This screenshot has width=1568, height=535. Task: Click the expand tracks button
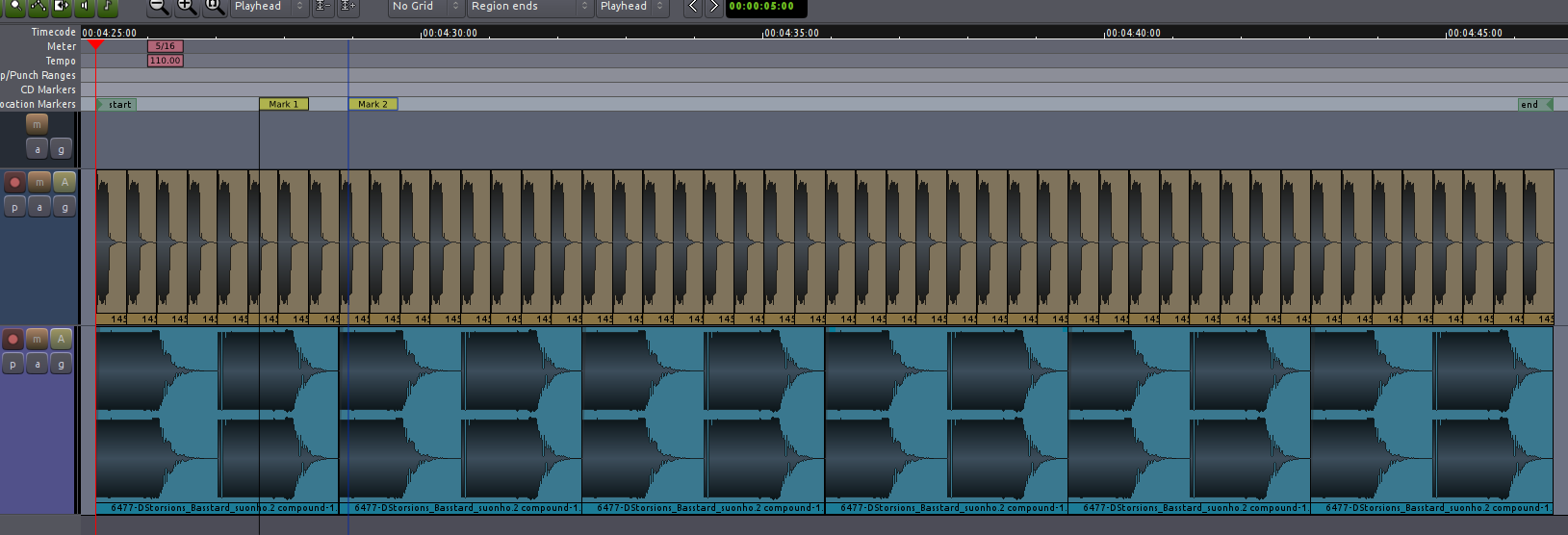click(347, 7)
